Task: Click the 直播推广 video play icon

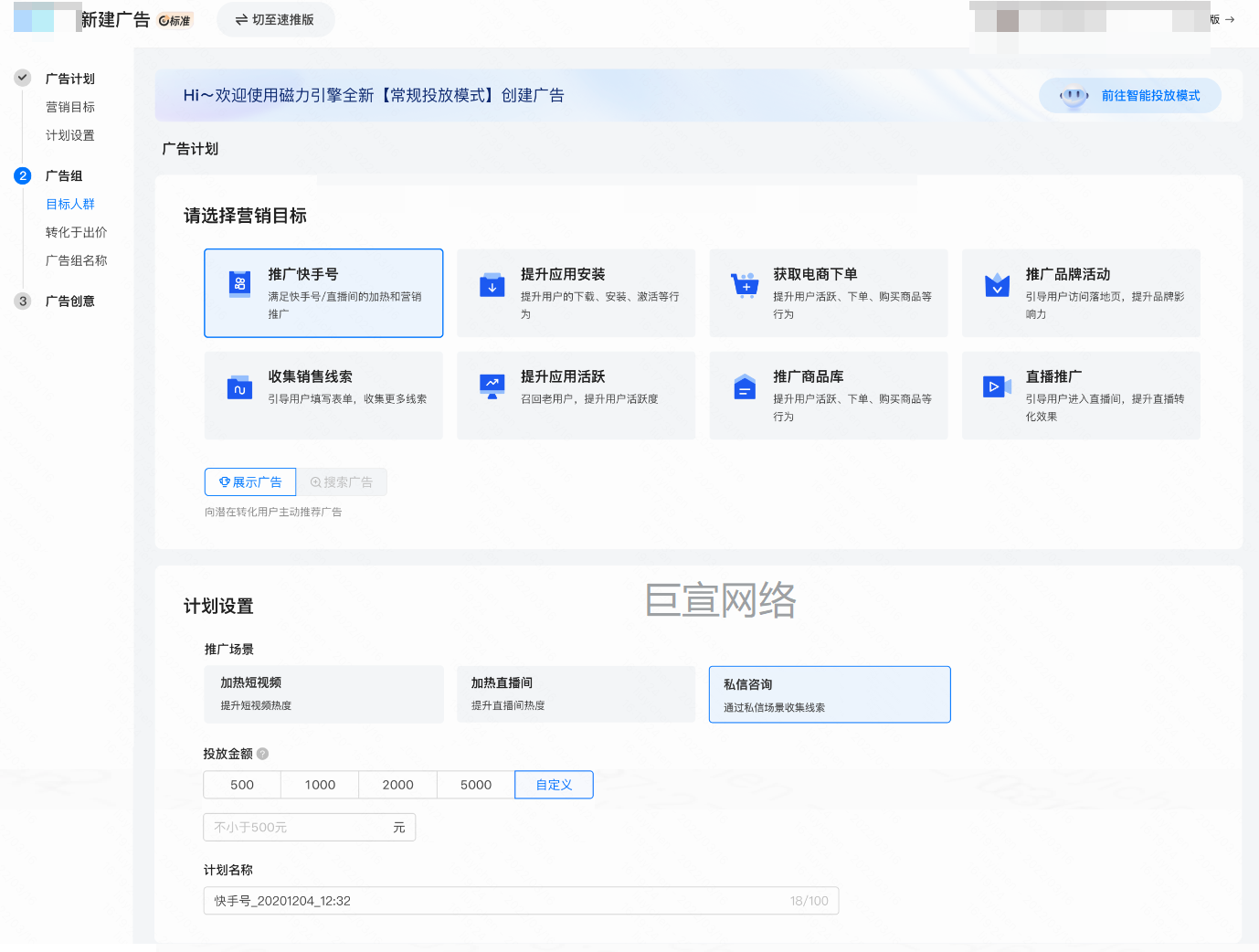Action: [997, 386]
